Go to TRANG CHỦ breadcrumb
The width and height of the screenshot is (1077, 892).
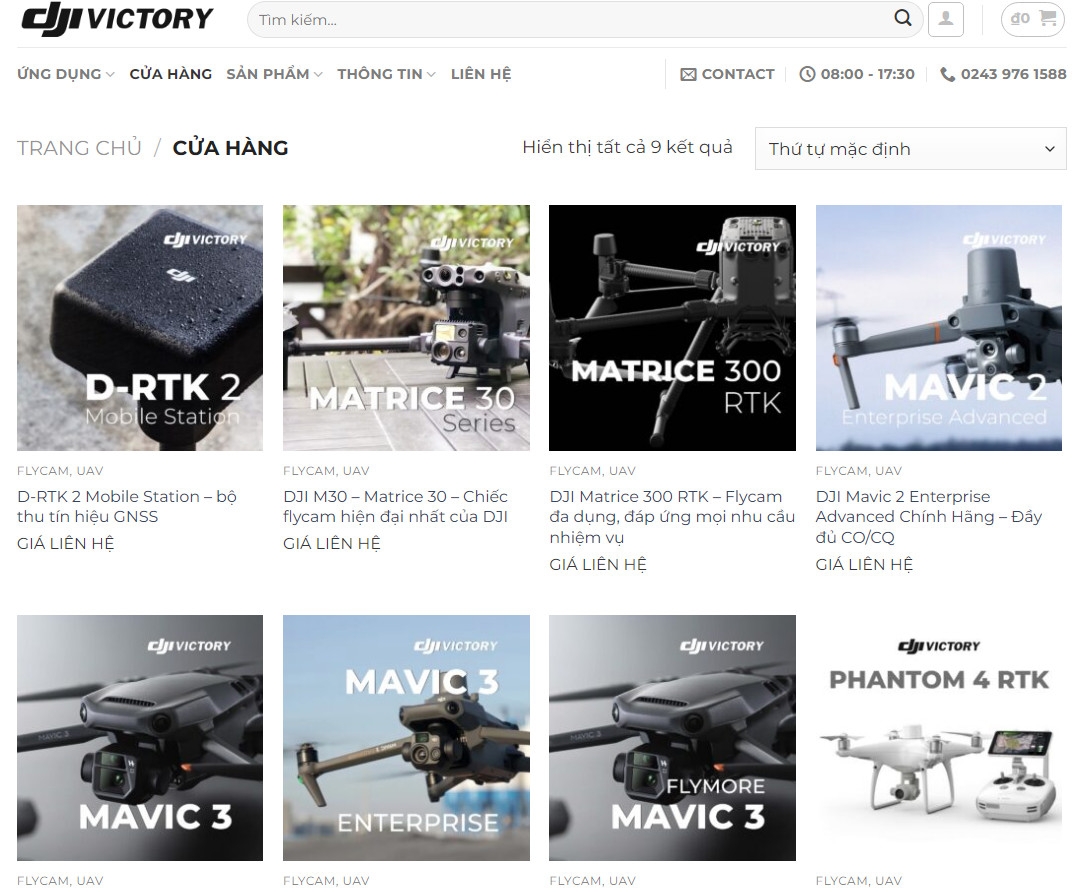pyautogui.click(x=79, y=148)
